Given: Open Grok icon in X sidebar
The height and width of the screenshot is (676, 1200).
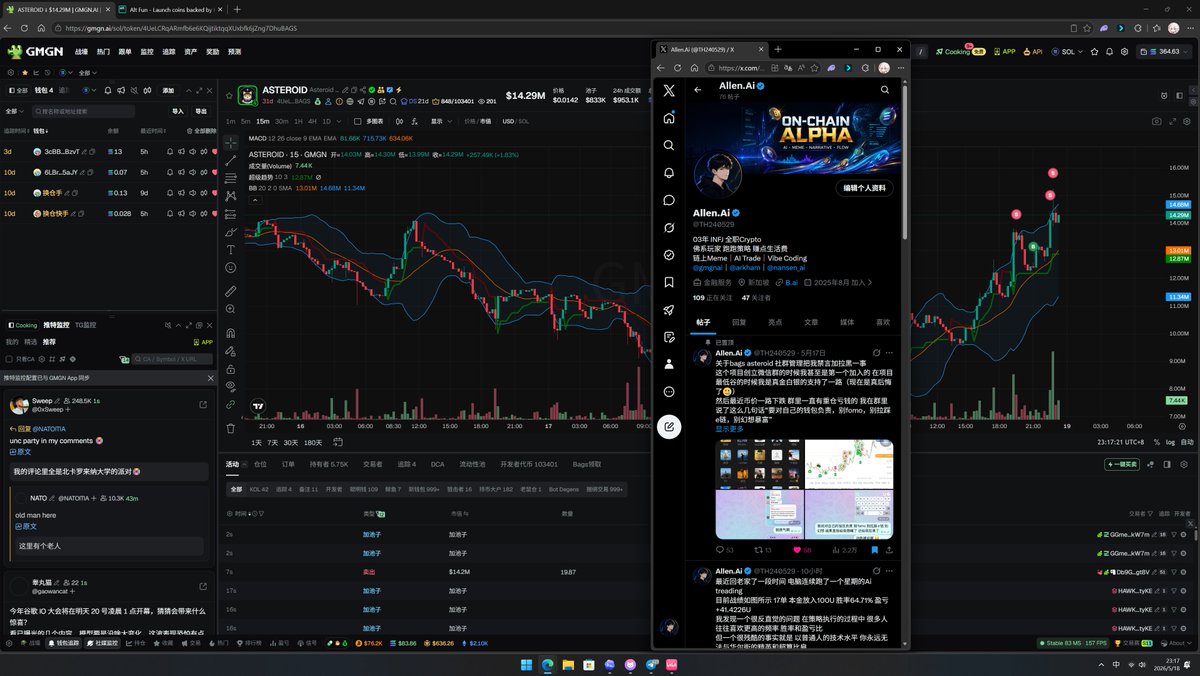Looking at the screenshot, I should (669, 228).
